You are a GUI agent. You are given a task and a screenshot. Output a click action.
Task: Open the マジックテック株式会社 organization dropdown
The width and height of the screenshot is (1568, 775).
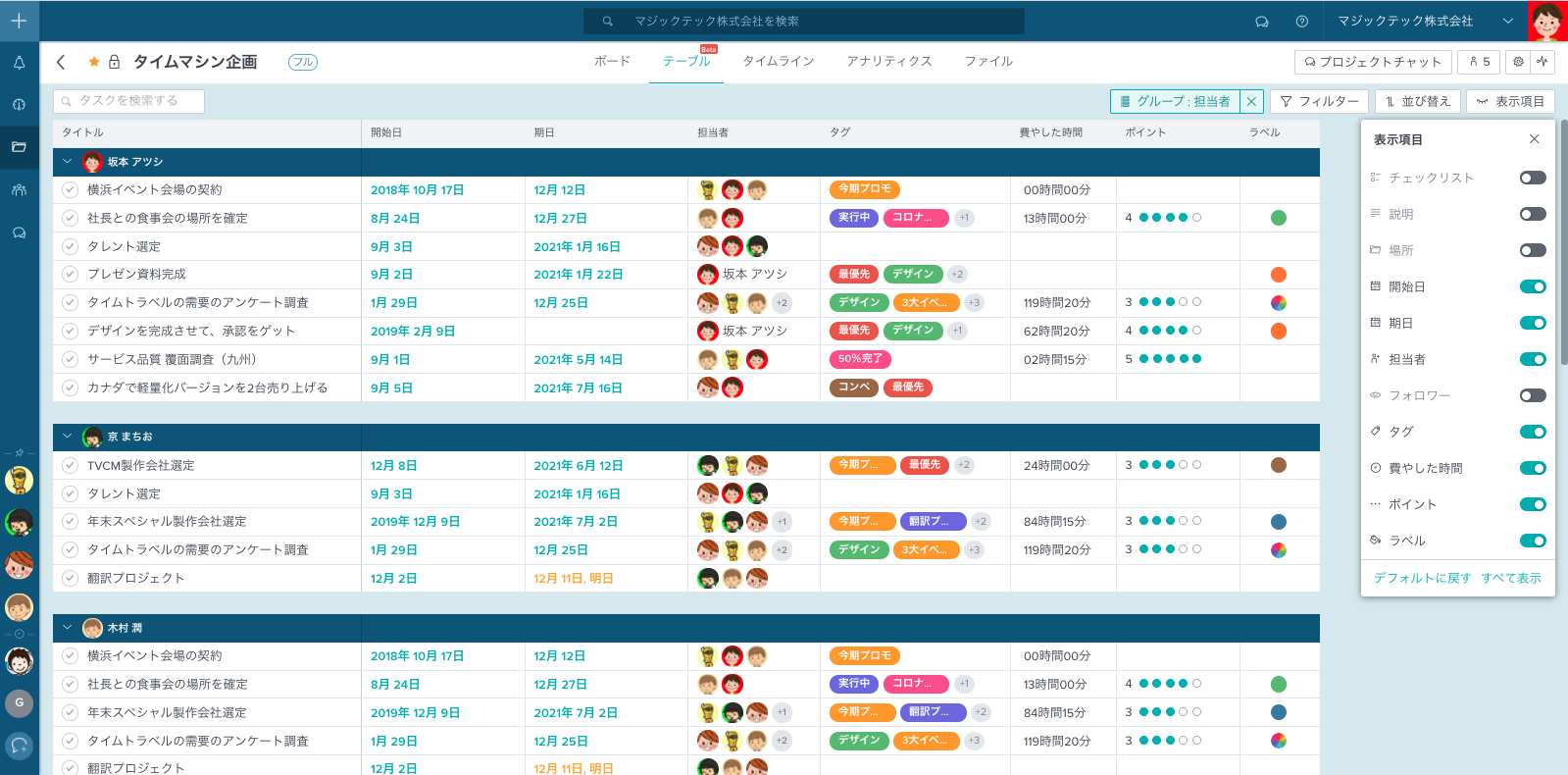(x=1507, y=22)
